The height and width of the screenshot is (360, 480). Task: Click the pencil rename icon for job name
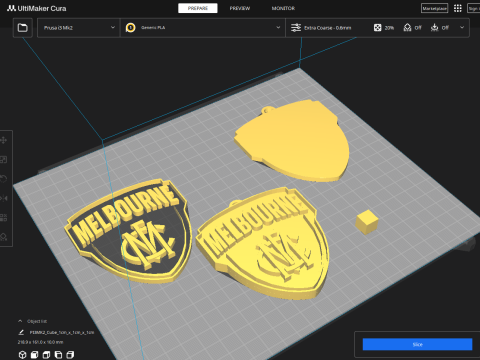pos(21,332)
